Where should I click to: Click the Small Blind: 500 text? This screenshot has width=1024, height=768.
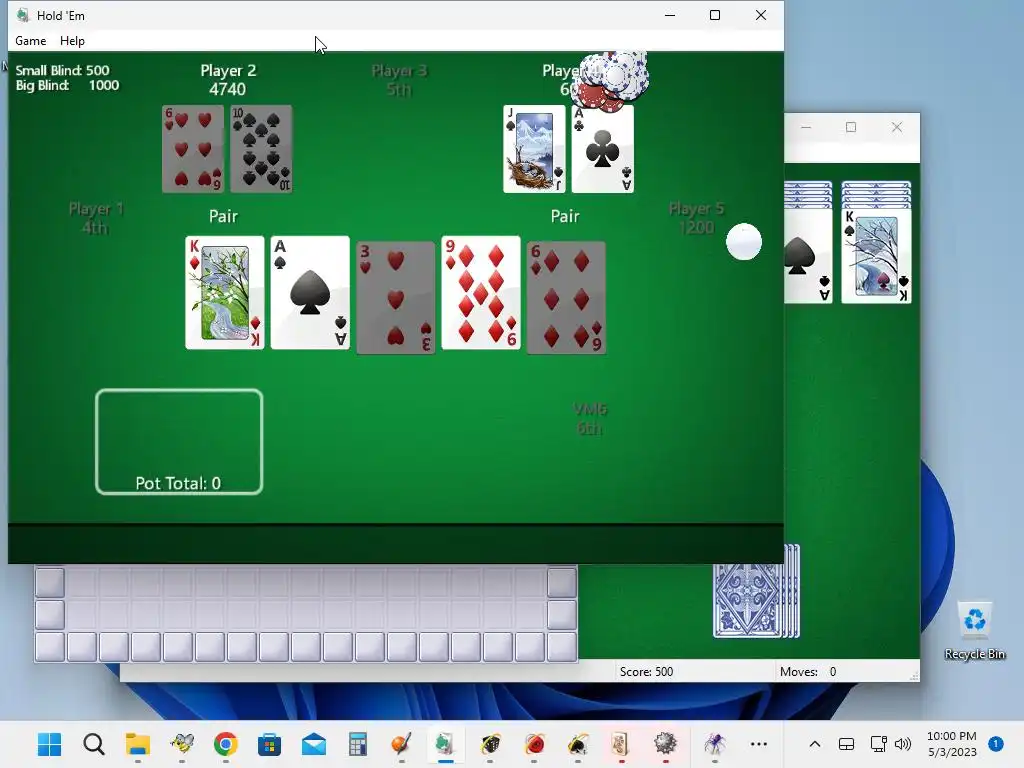[x=62, y=70]
